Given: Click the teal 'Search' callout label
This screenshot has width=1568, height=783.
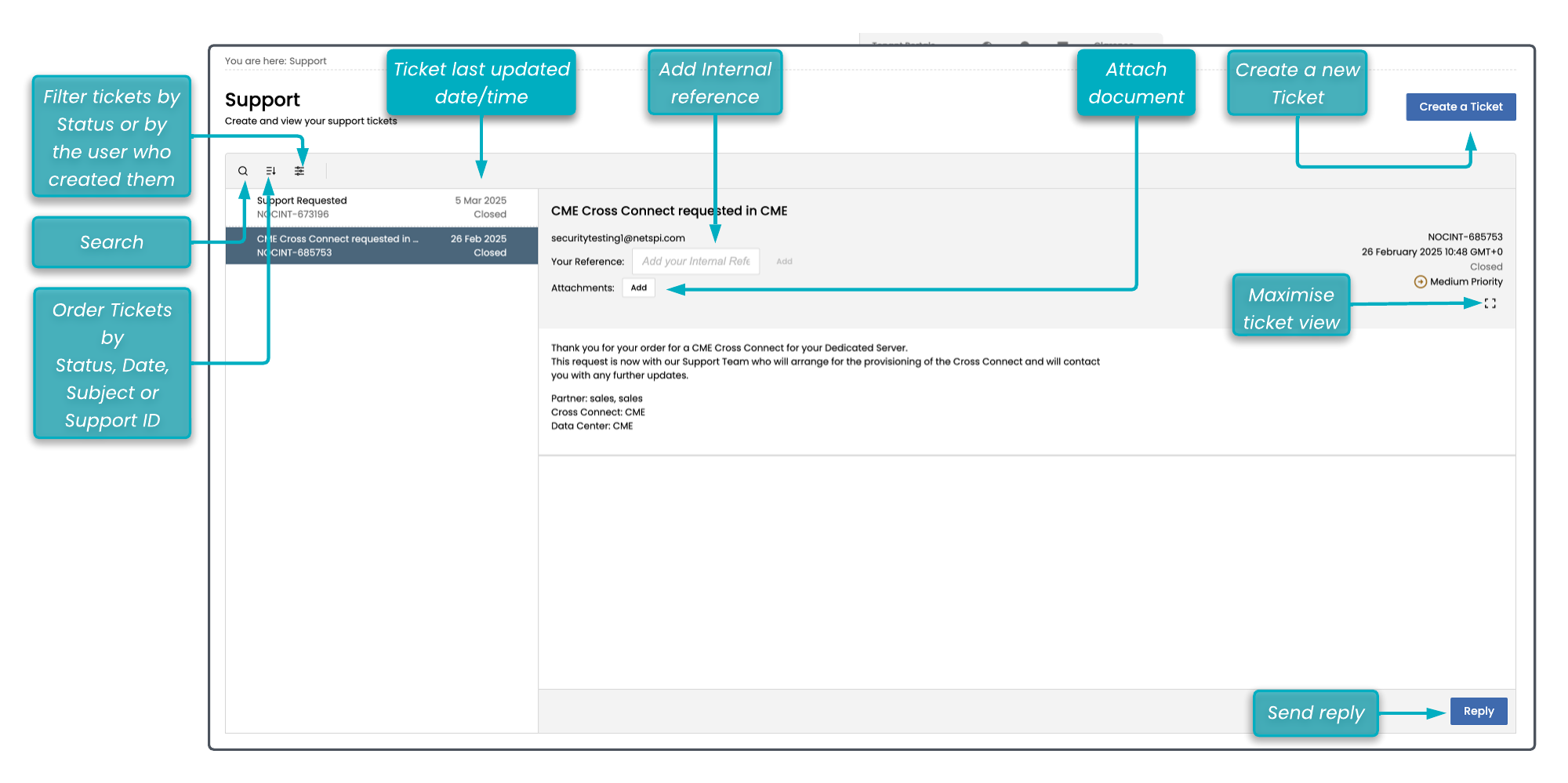Looking at the screenshot, I should point(111,242).
